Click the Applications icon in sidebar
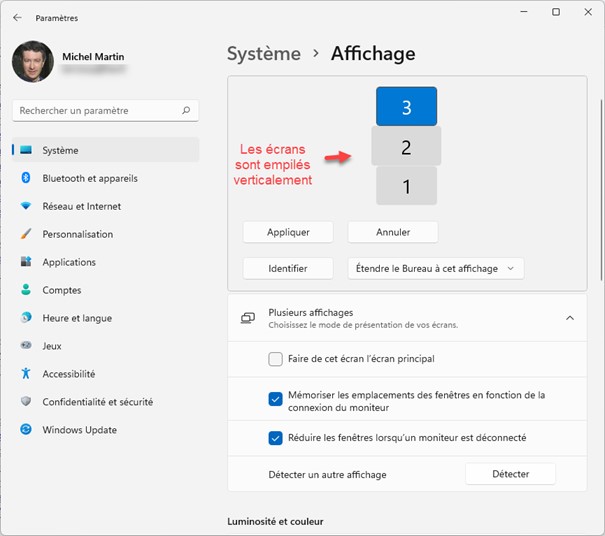605x536 pixels. click(x=26, y=262)
